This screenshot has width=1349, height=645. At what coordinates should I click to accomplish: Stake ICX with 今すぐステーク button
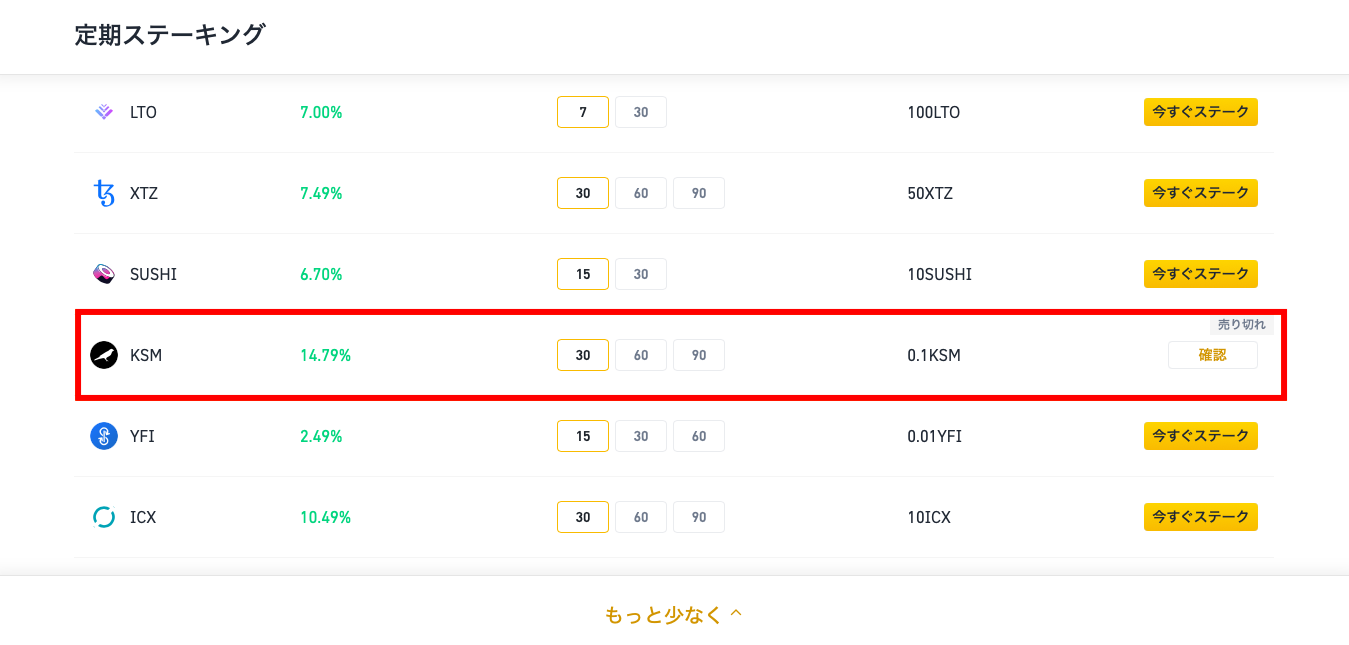[1201, 517]
